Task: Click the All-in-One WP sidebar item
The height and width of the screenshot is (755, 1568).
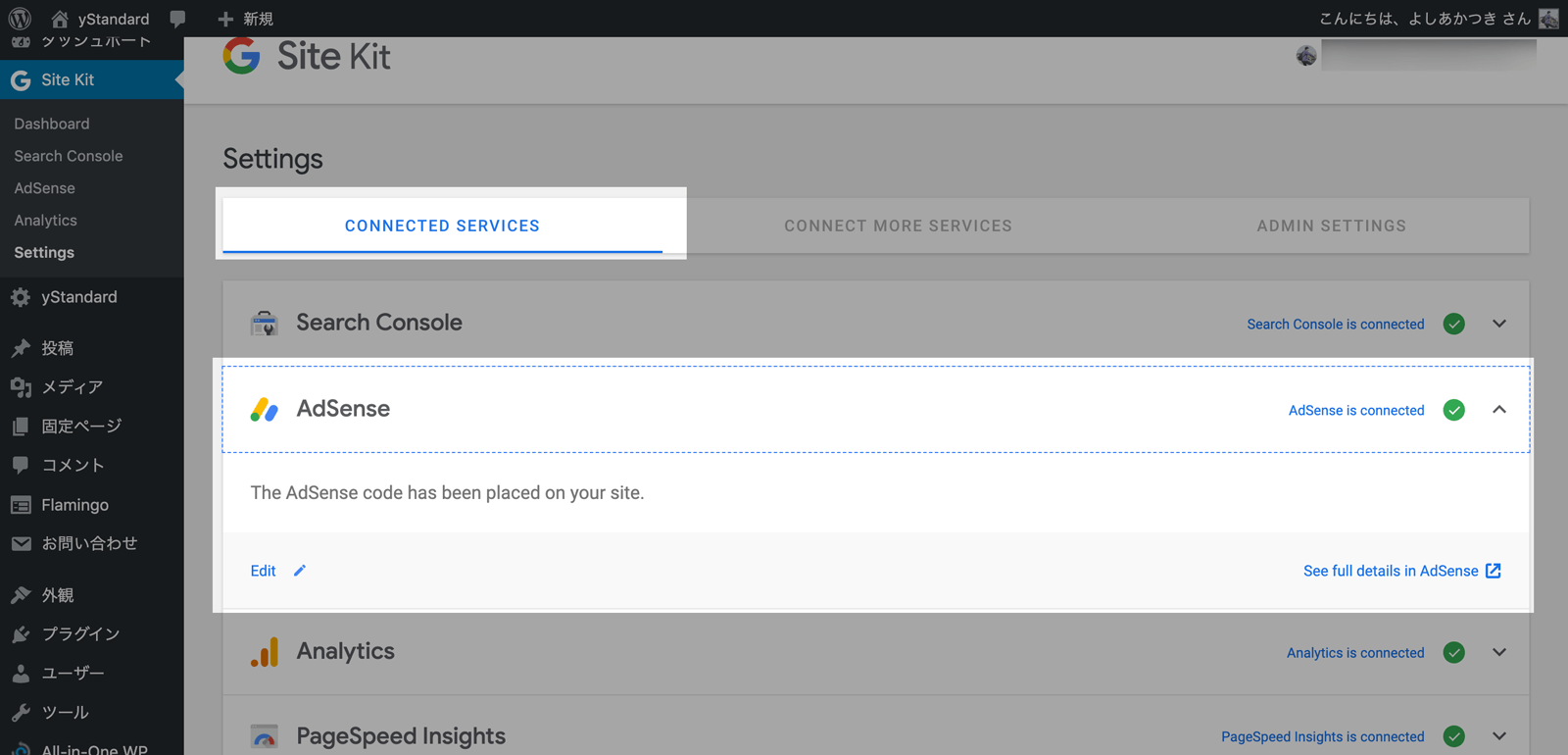Action: pos(94,749)
